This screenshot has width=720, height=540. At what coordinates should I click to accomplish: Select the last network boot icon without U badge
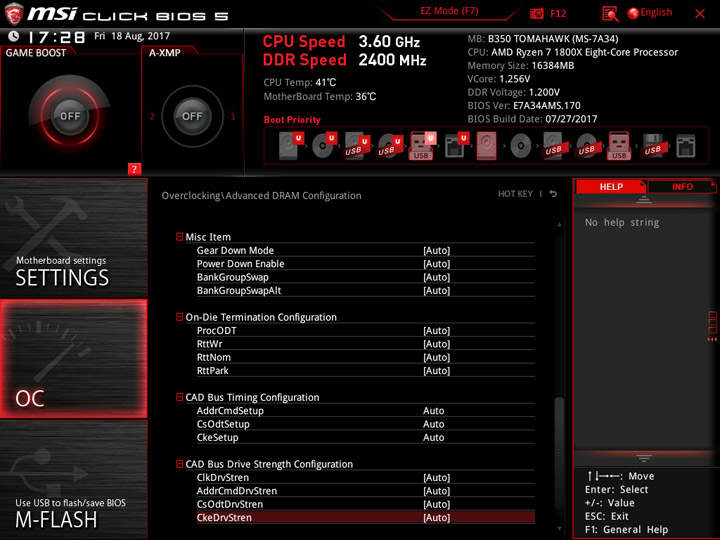686,146
